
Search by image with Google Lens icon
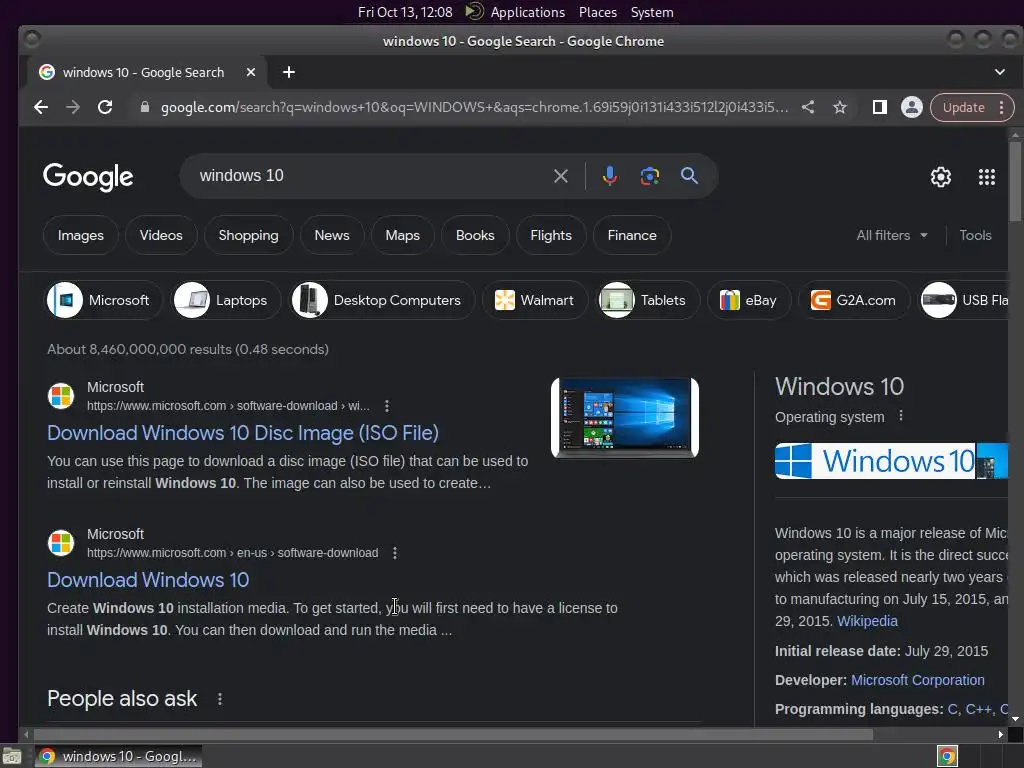click(x=649, y=176)
